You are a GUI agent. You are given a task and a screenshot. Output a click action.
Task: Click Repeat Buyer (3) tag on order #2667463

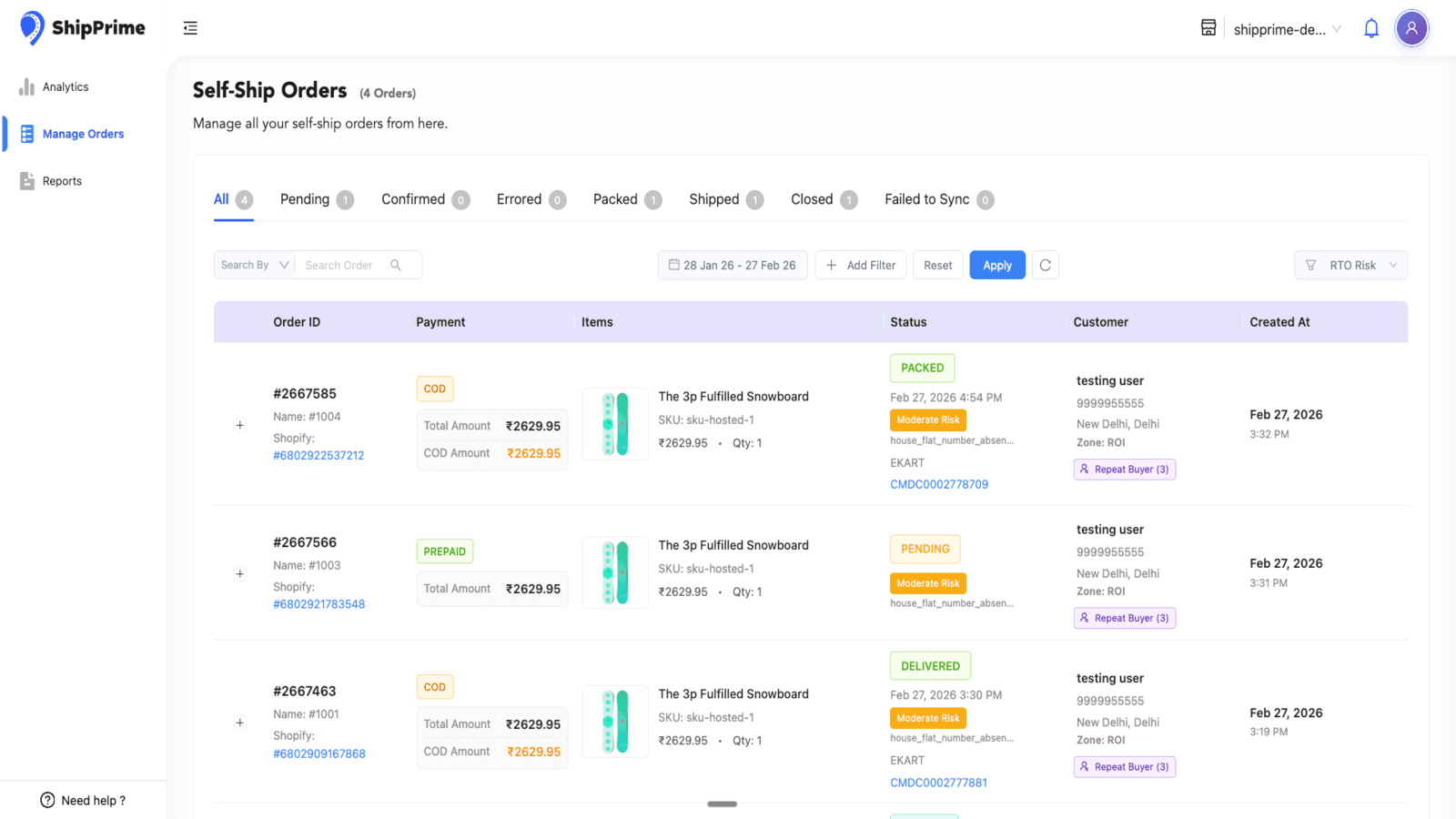click(x=1125, y=767)
